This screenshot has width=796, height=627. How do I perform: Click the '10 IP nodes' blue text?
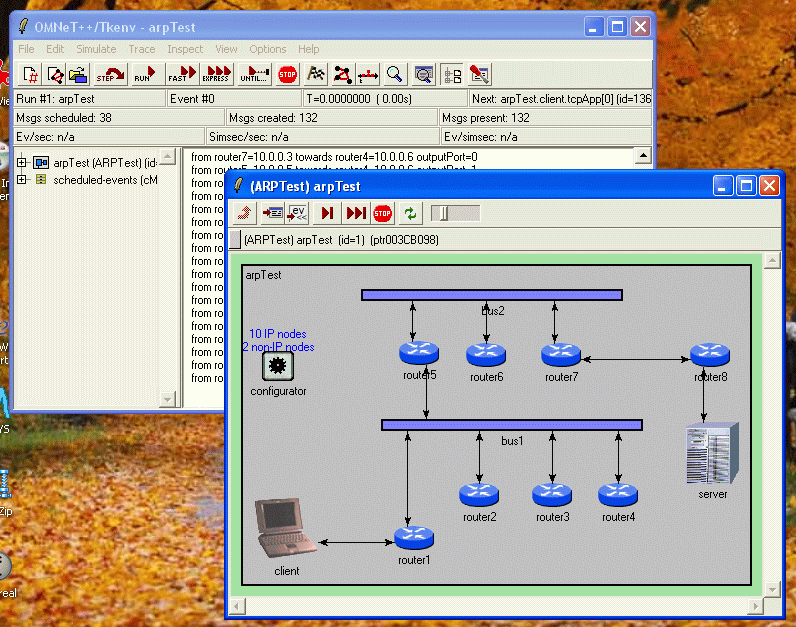point(278,334)
